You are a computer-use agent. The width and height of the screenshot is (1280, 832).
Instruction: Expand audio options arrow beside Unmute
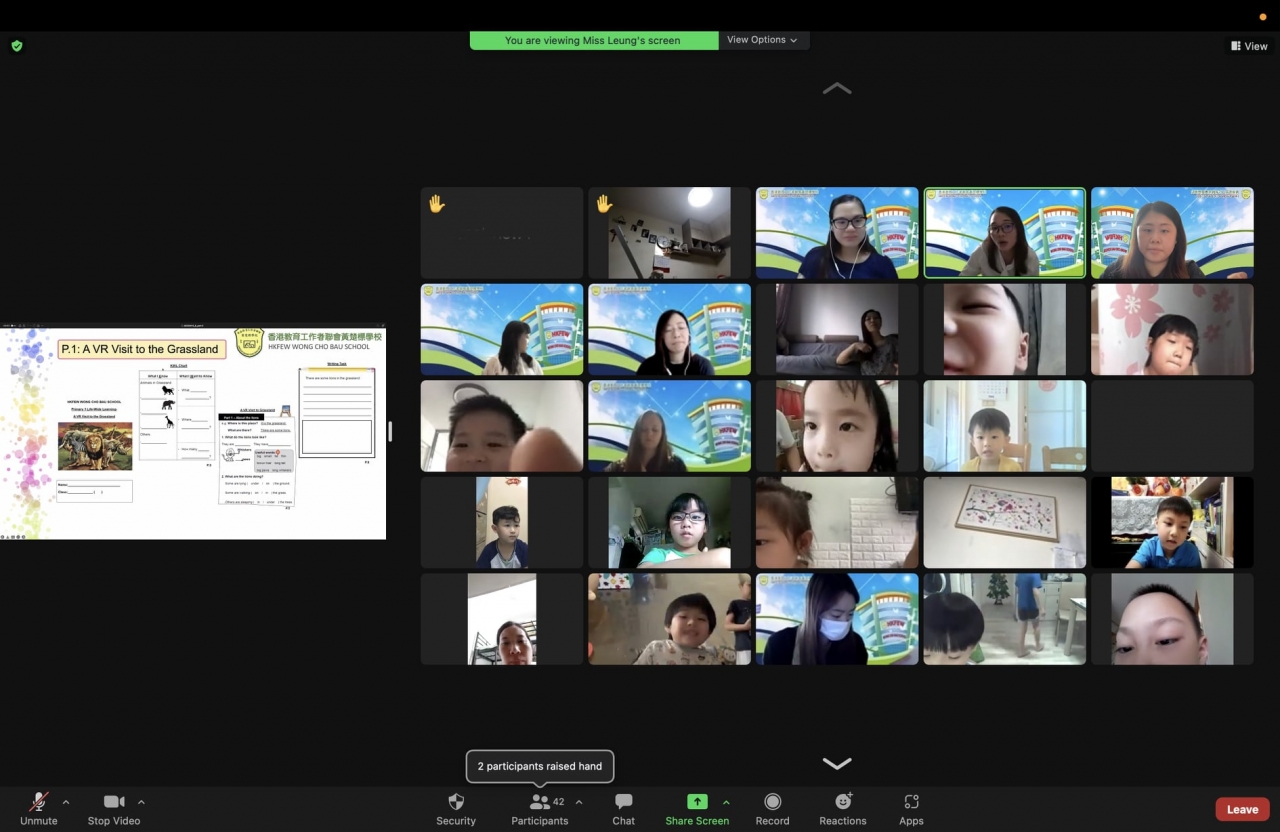66,802
